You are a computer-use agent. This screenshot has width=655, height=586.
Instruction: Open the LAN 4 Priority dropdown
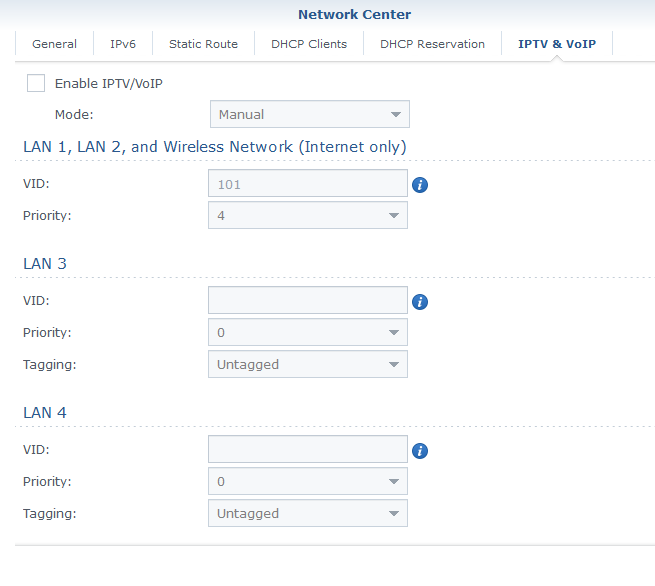tap(307, 481)
